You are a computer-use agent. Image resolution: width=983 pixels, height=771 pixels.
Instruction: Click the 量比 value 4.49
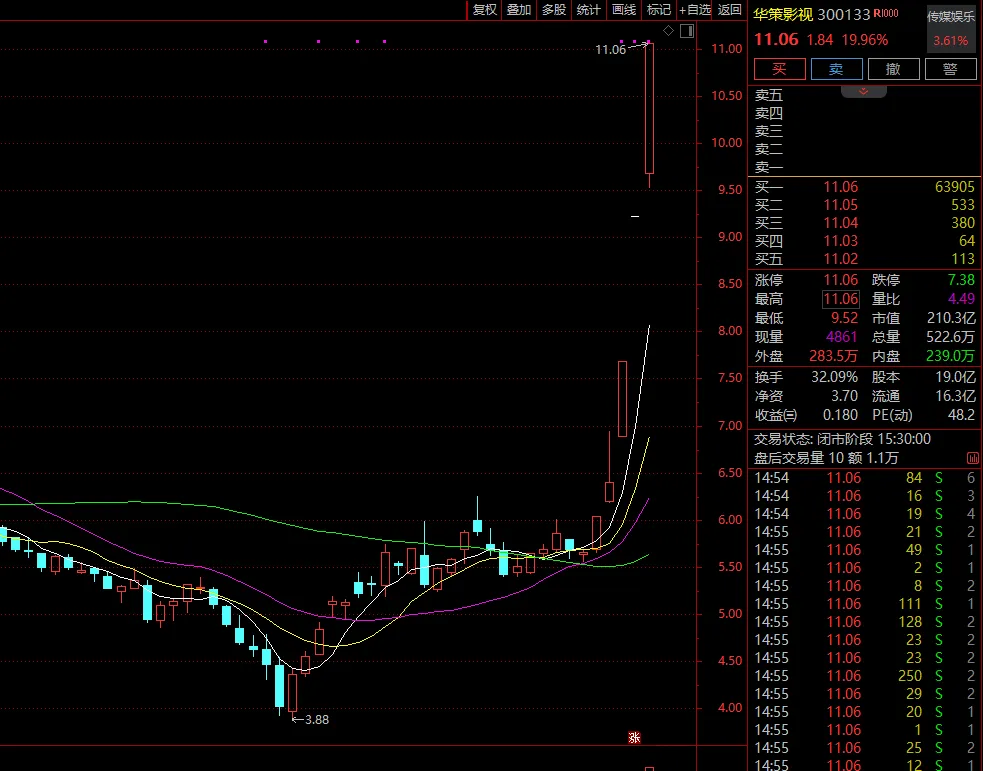click(961, 299)
